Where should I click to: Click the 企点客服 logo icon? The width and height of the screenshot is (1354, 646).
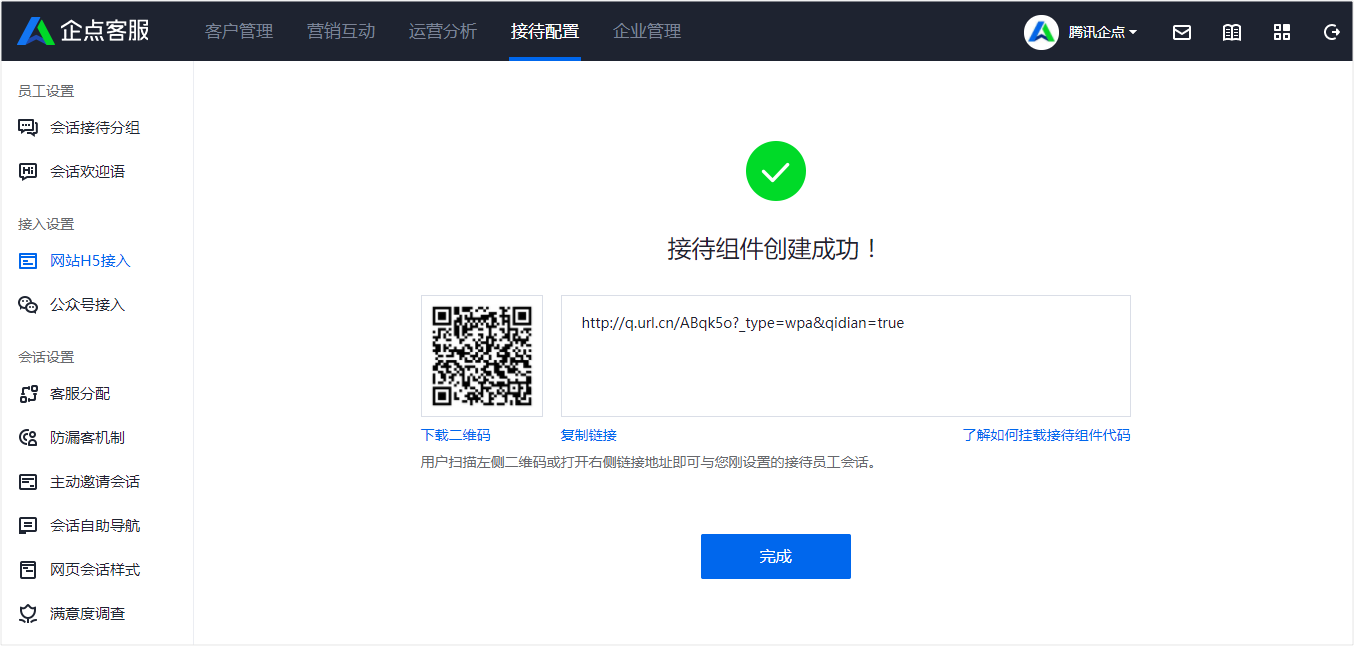click(x=36, y=31)
